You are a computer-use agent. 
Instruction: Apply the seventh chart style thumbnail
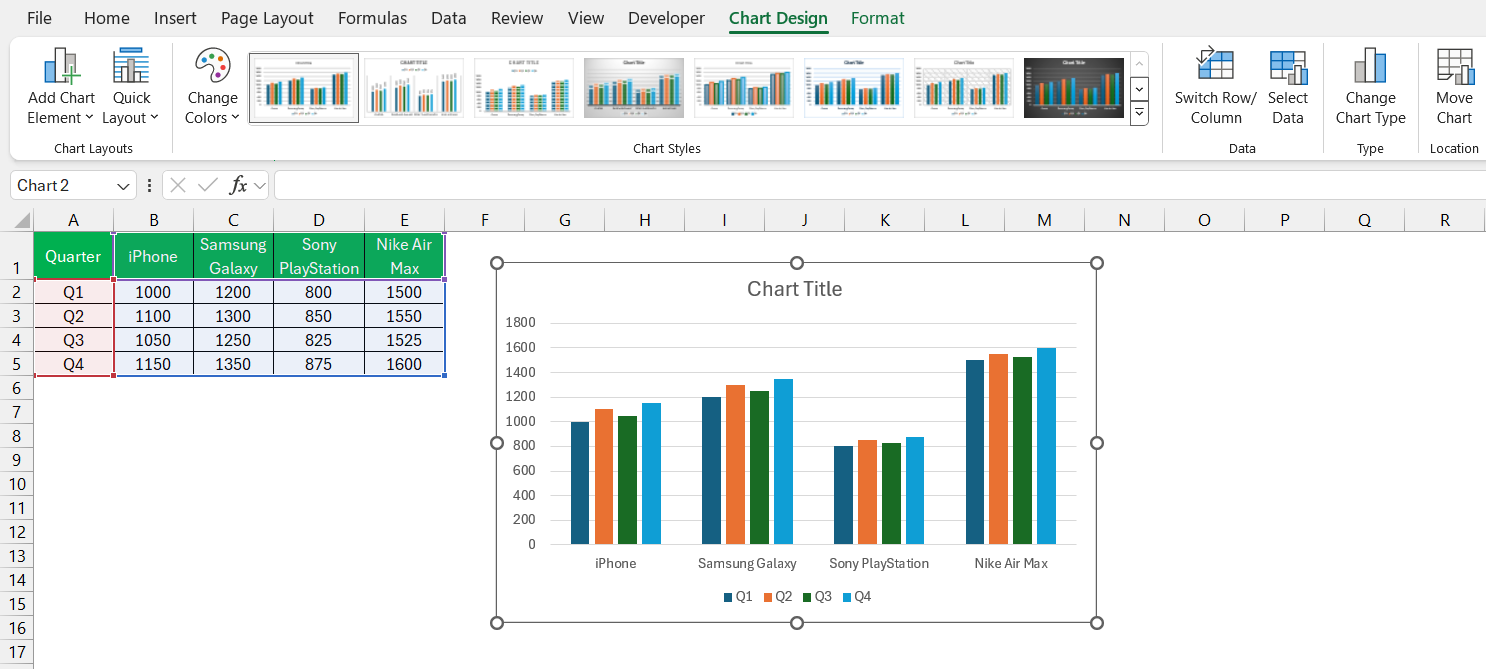[x=964, y=88]
